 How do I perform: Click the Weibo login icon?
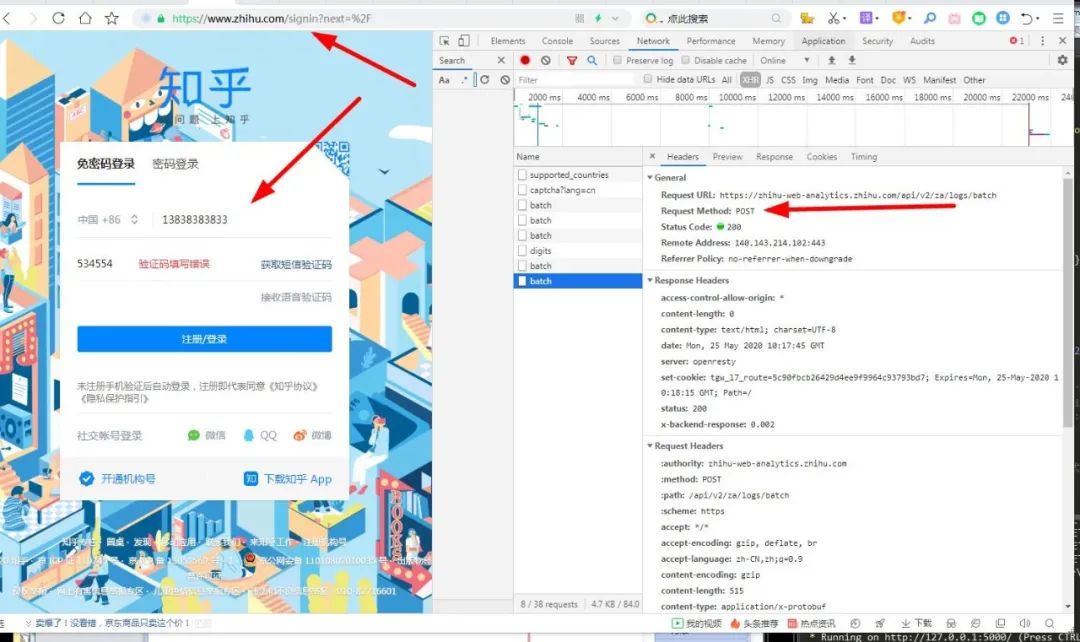point(300,435)
